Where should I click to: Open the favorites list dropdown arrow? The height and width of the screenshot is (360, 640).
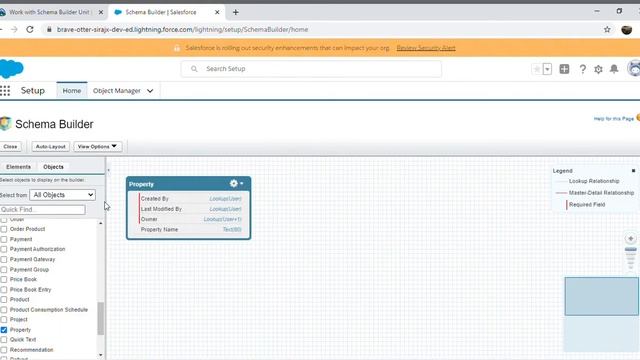[x=547, y=69]
